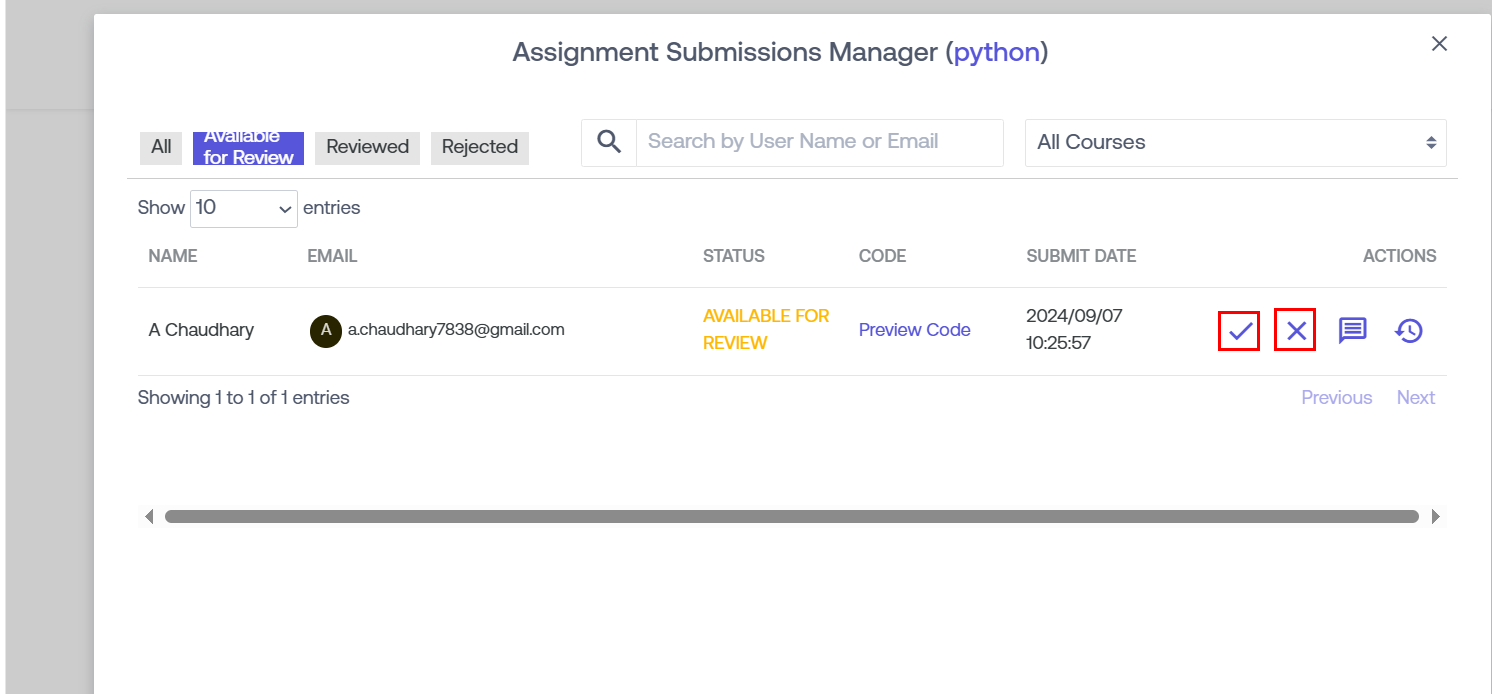The width and height of the screenshot is (1492, 694).
Task: Select the Available for Review tab
Action: [248, 147]
